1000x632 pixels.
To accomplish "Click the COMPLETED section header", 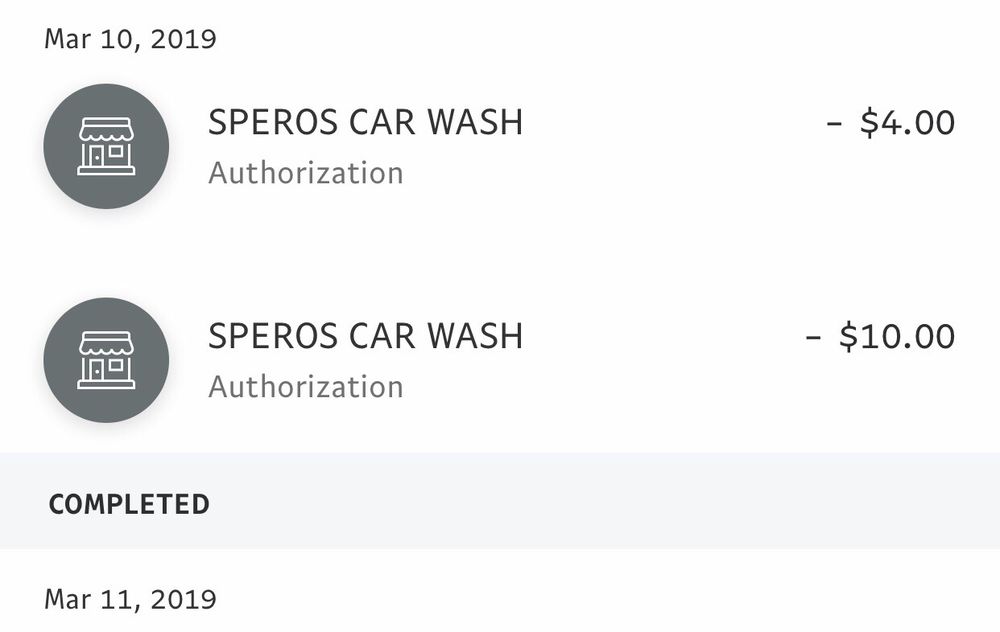I will (x=129, y=504).
